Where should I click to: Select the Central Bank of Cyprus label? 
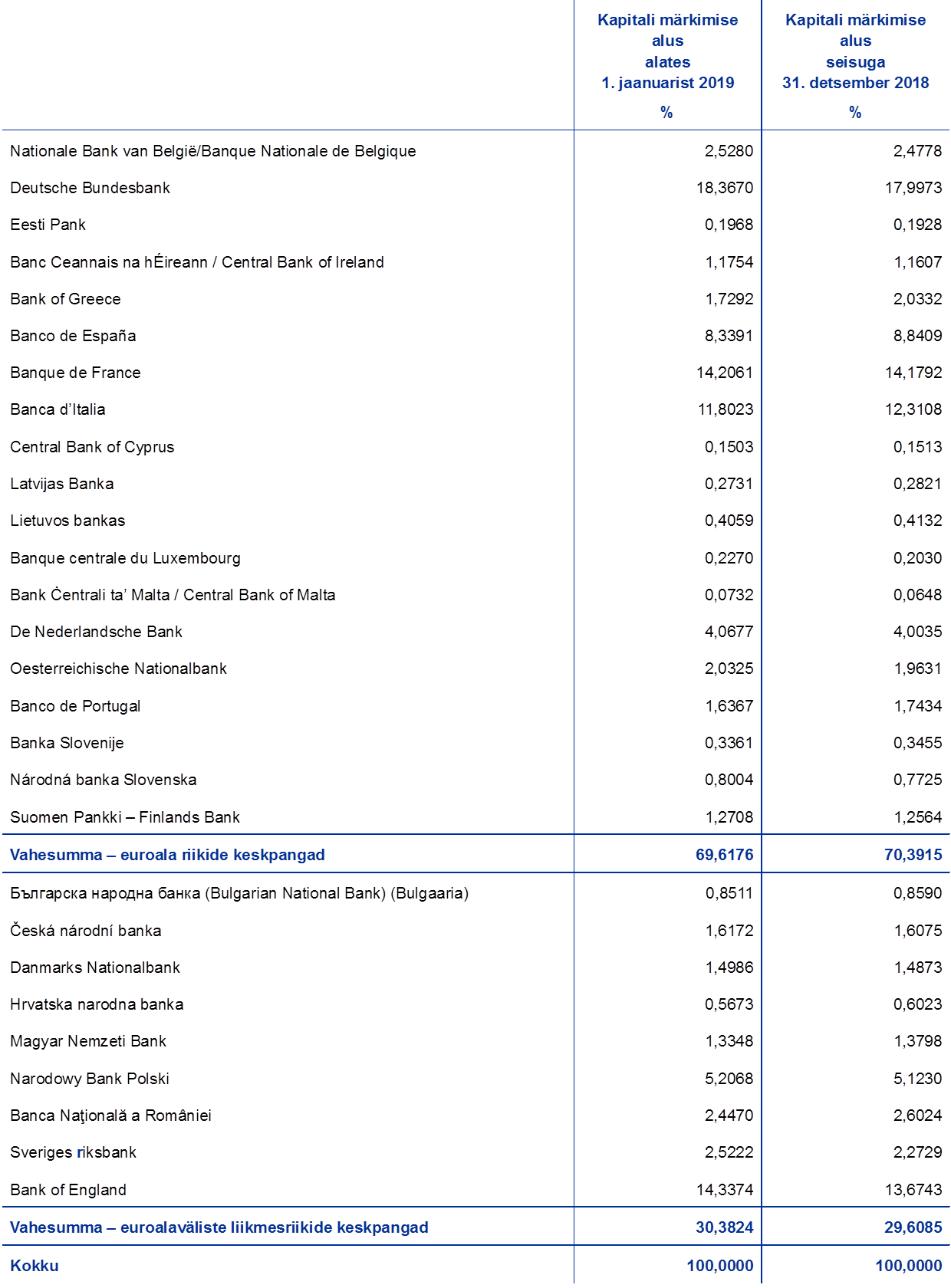click(92, 447)
